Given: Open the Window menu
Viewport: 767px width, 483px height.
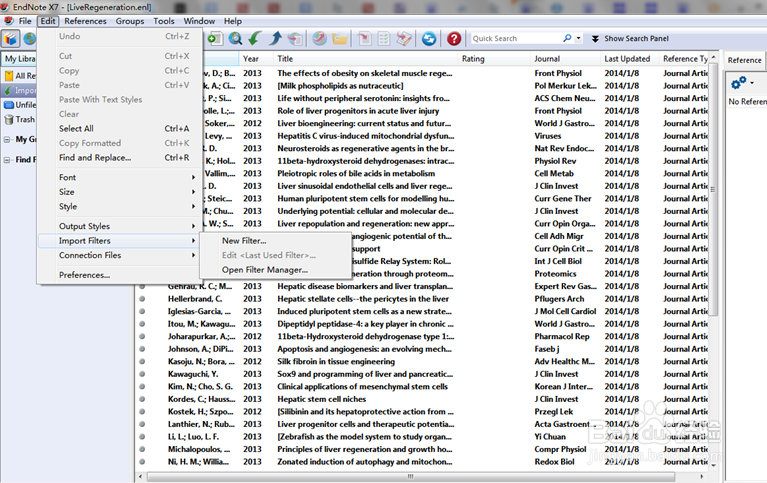Looking at the screenshot, I should (x=199, y=21).
